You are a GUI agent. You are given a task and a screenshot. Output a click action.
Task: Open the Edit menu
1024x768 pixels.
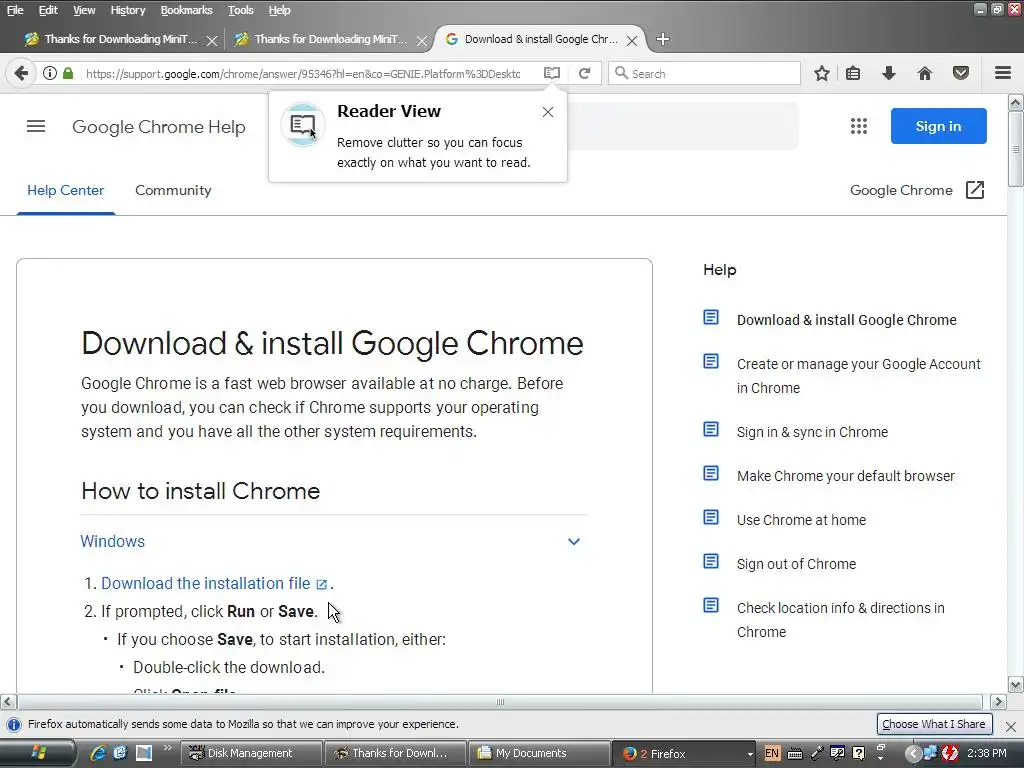48,10
